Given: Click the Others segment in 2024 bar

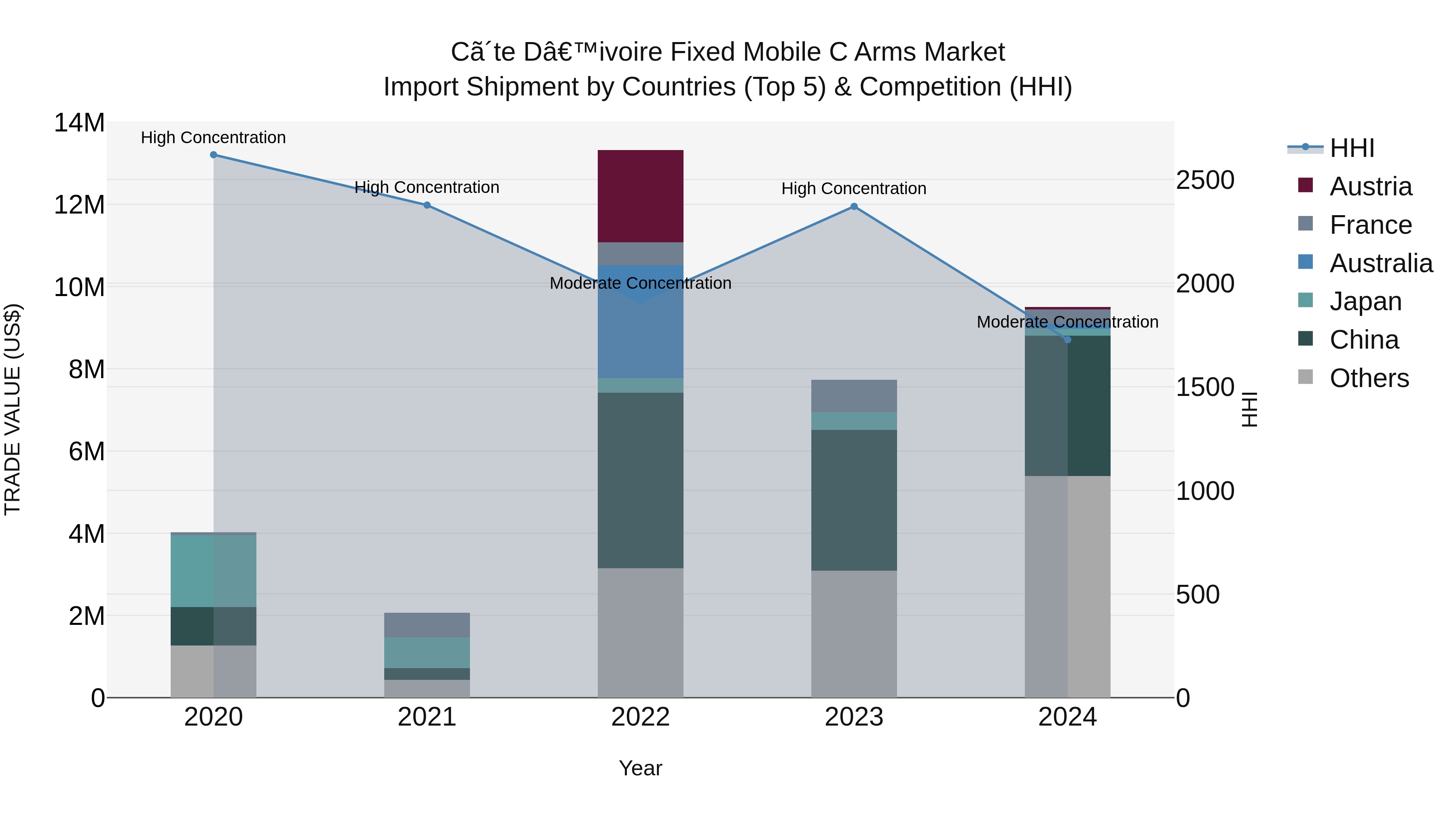Looking at the screenshot, I should click(x=1068, y=587).
